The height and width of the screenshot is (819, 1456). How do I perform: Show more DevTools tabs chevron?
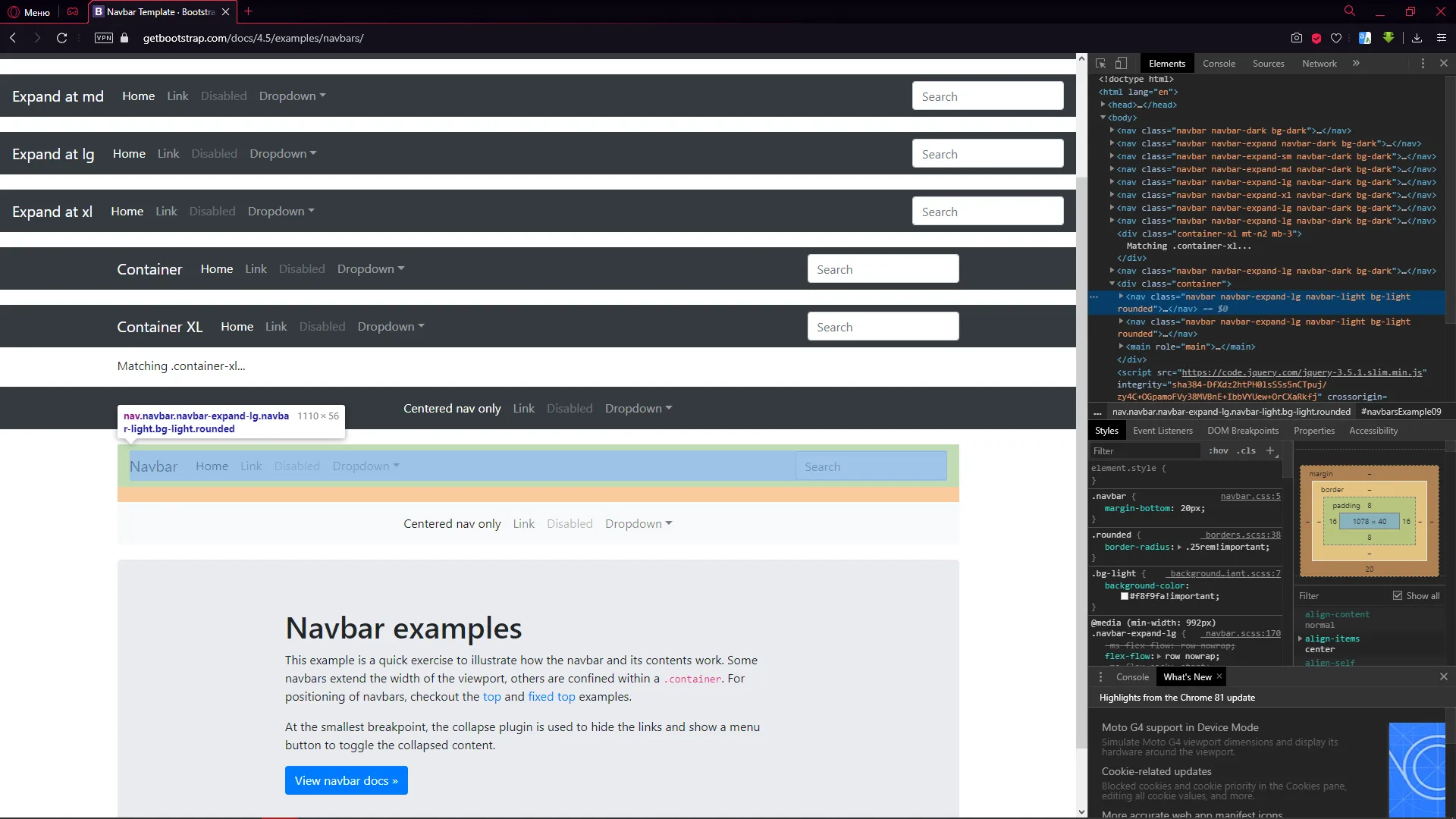(x=1356, y=64)
